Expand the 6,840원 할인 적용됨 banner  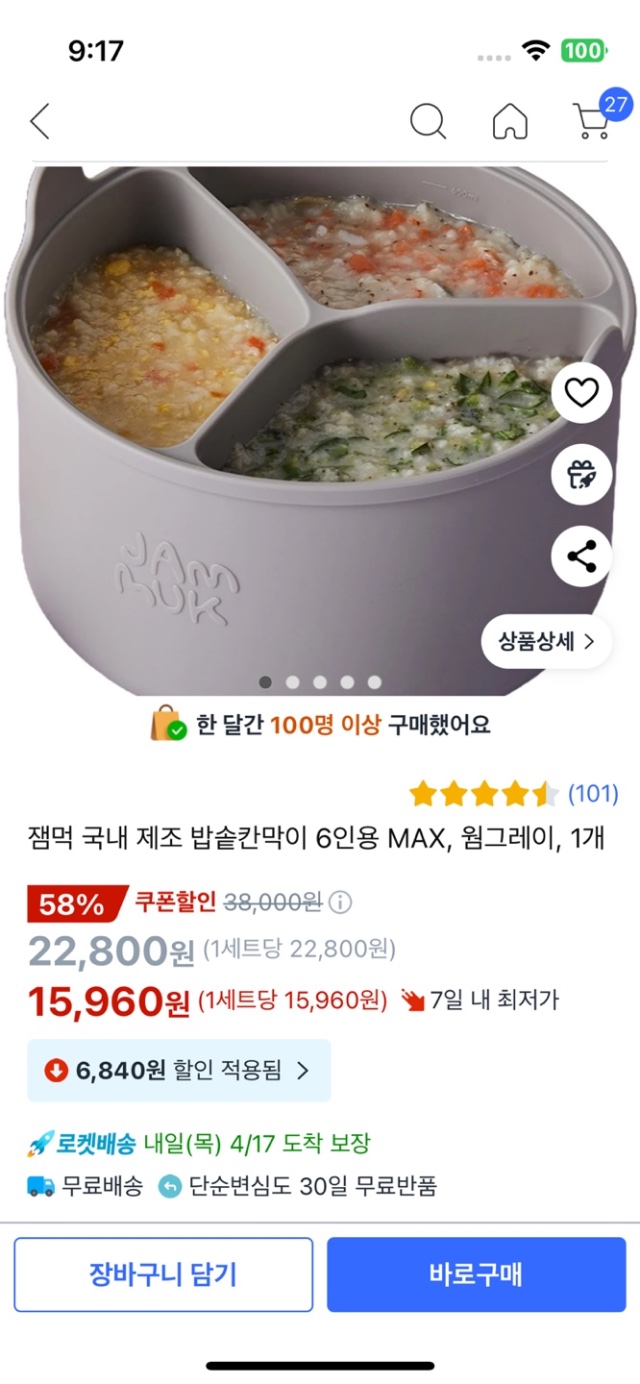[178, 1070]
